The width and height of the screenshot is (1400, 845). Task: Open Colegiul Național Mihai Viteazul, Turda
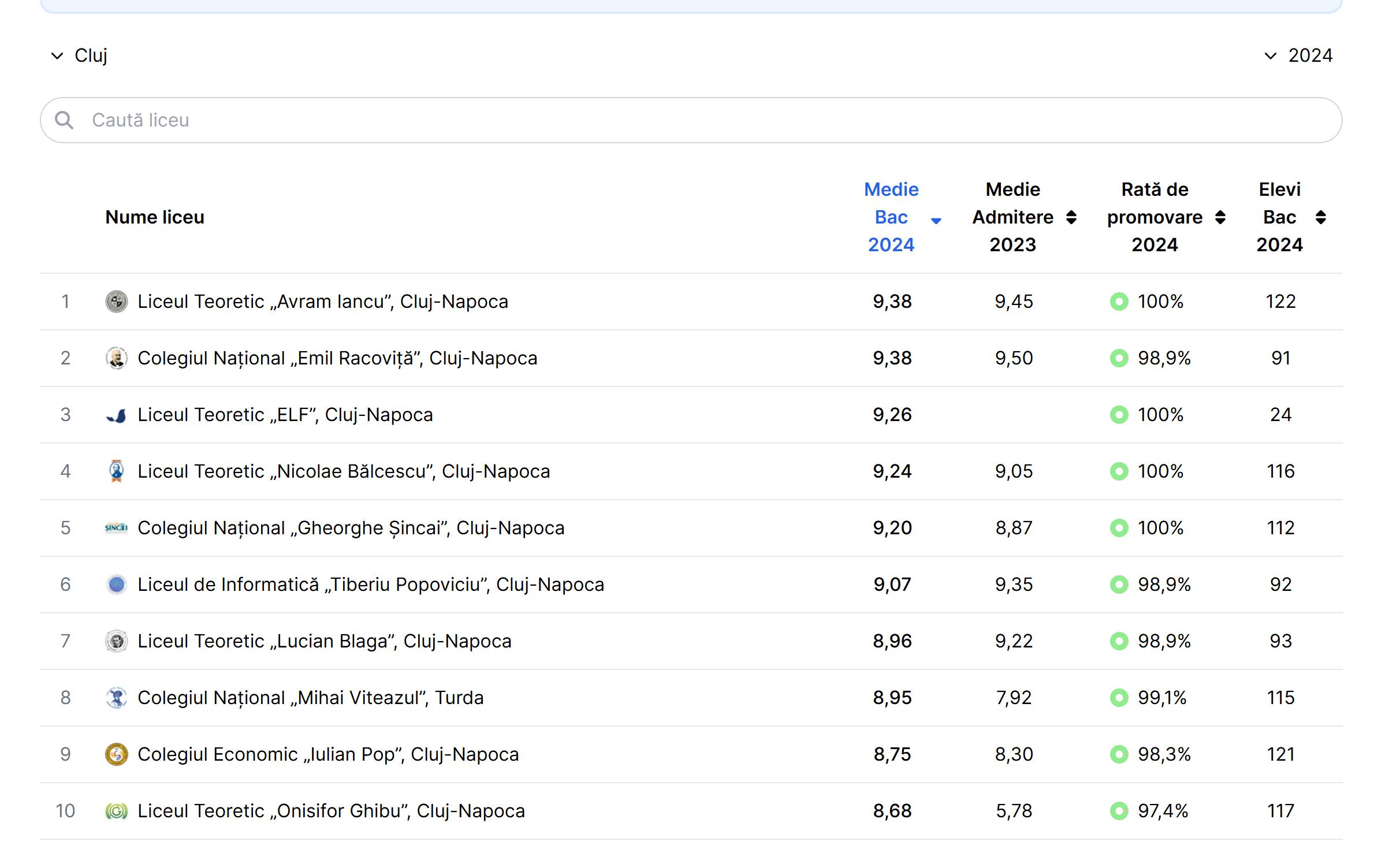click(310, 698)
